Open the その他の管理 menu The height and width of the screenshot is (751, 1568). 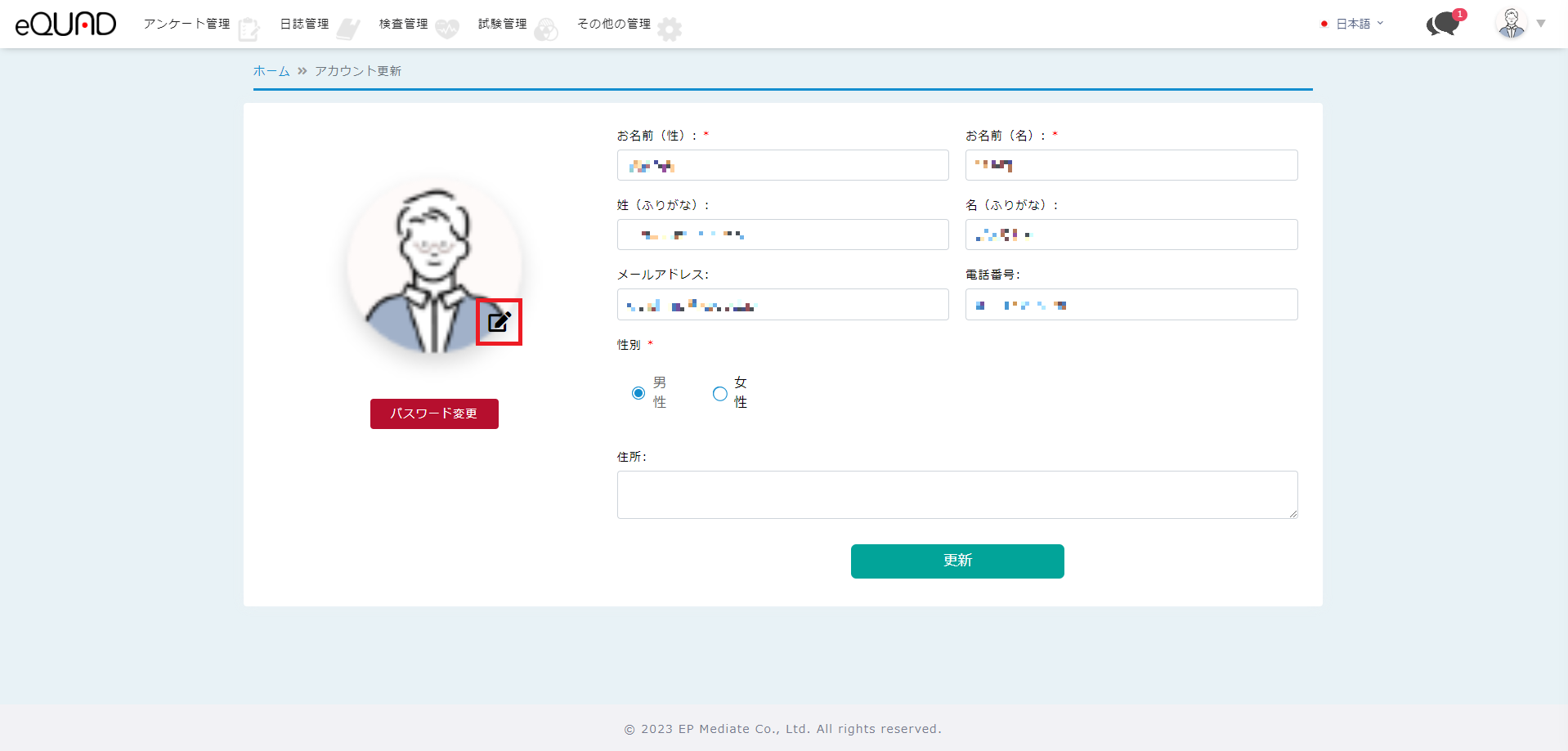(614, 24)
